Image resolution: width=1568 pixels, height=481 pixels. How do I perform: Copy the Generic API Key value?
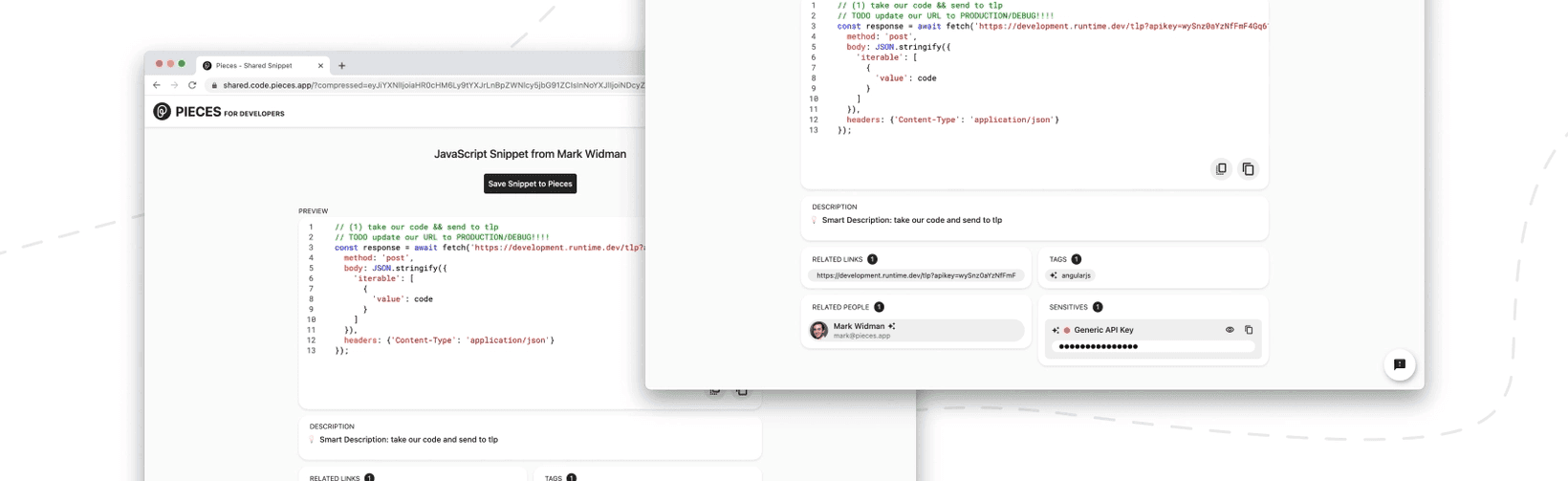pyautogui.click(x=1249, y=330)
